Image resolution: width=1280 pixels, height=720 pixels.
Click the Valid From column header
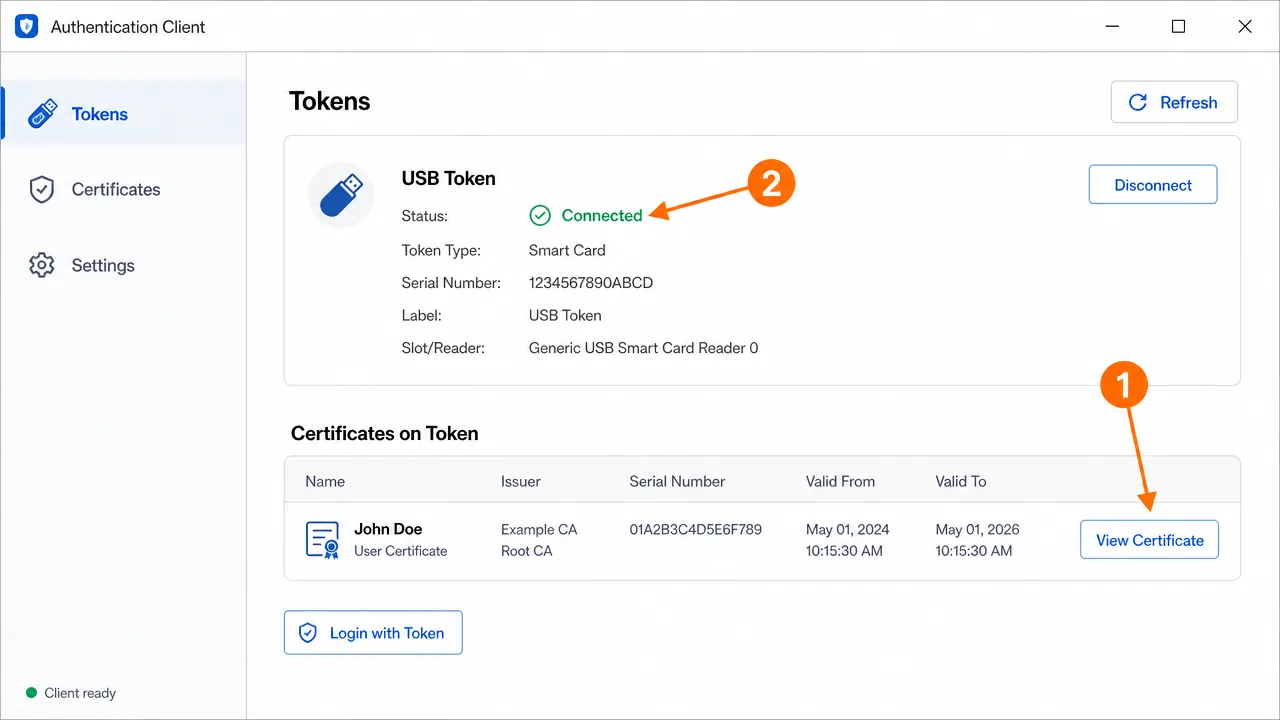[840, 481]
